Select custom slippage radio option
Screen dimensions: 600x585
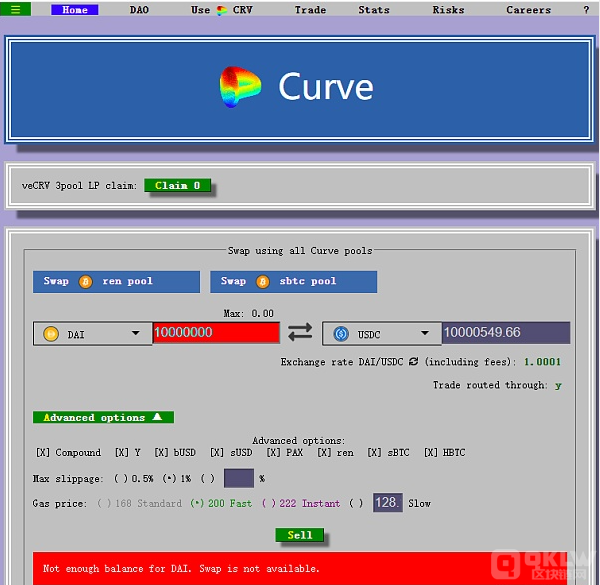208,479
